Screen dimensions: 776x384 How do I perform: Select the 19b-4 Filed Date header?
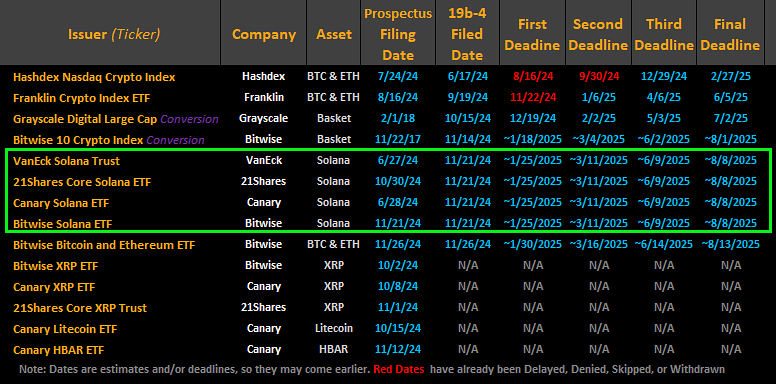point(467,34)
